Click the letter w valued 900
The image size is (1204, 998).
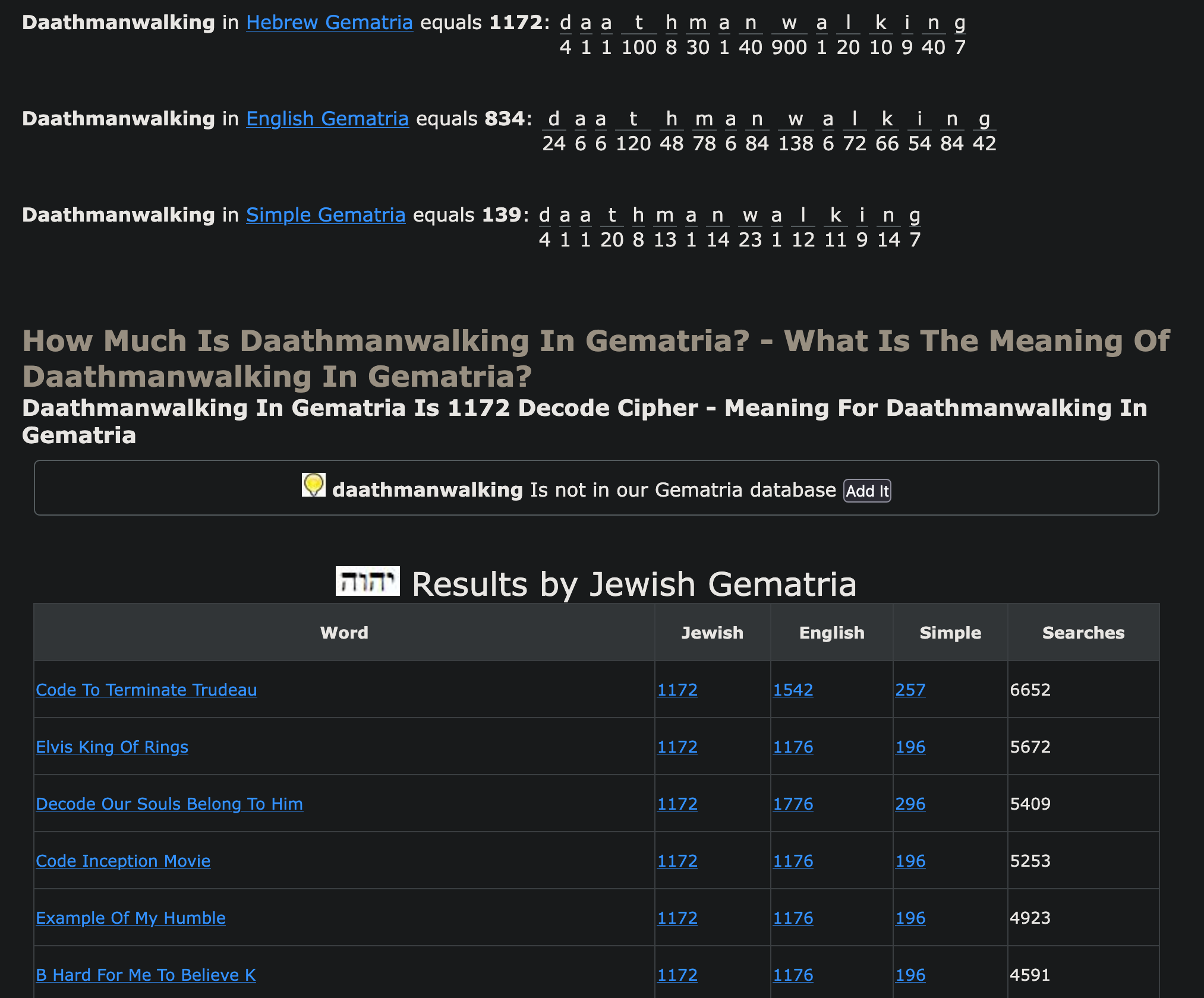click(x=789, y=23)
